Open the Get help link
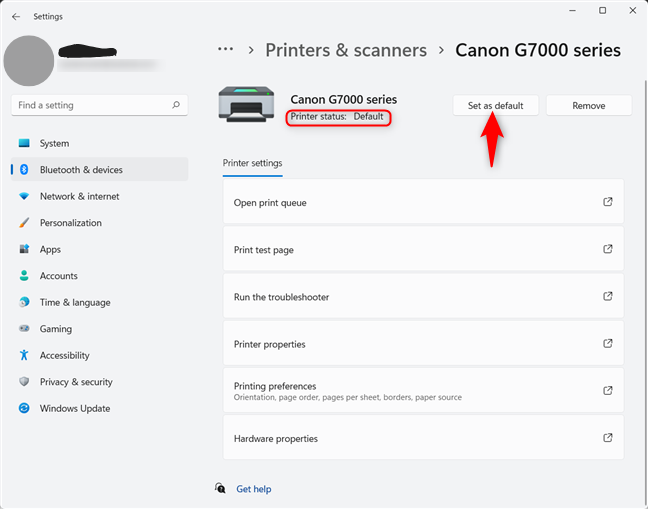The height and width of the screenshot is (509, 648). click(254, 489)
